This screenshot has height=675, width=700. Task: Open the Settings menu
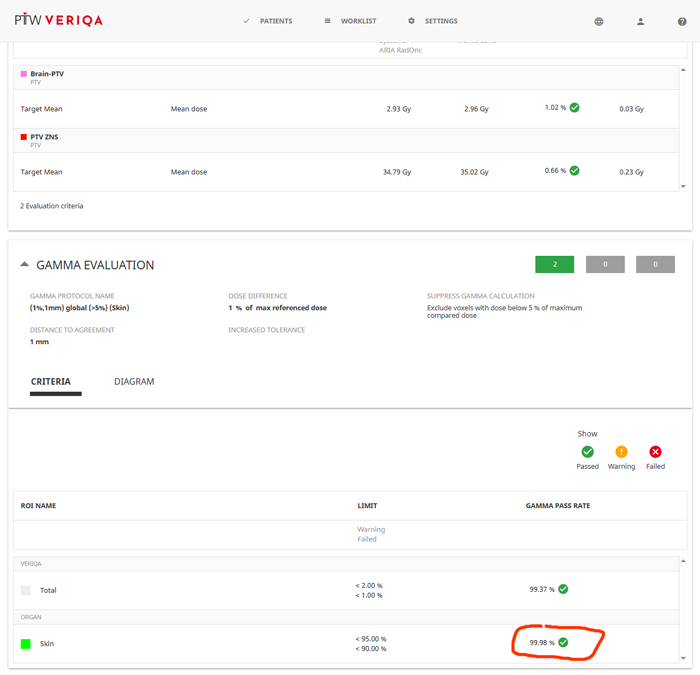tap(441, 21)
